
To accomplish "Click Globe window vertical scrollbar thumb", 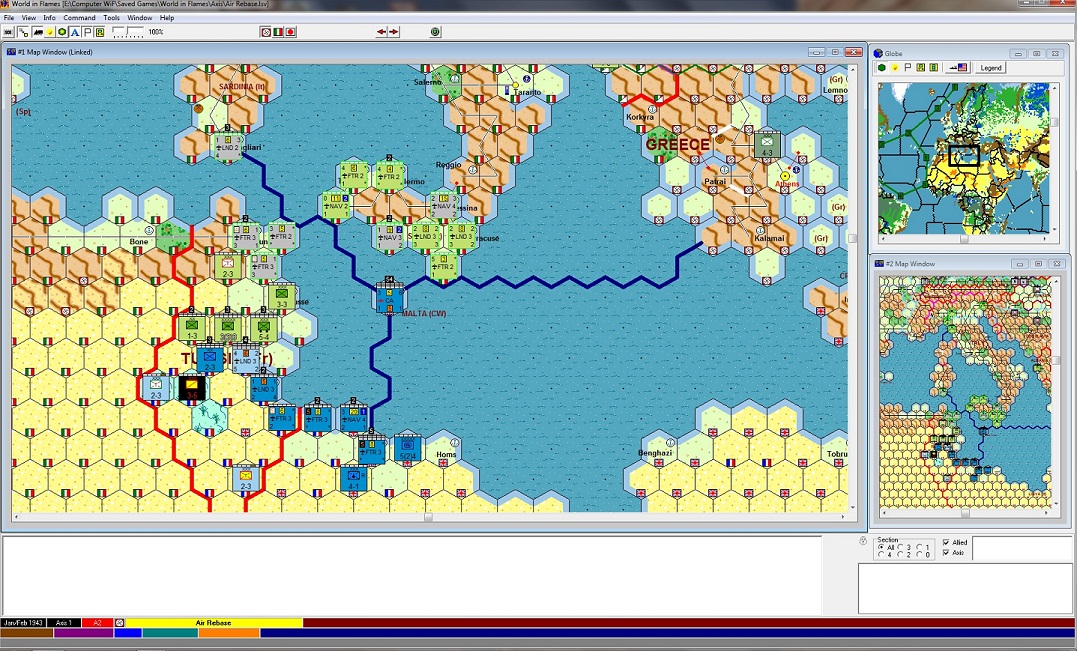I will tap(1055, 122).
